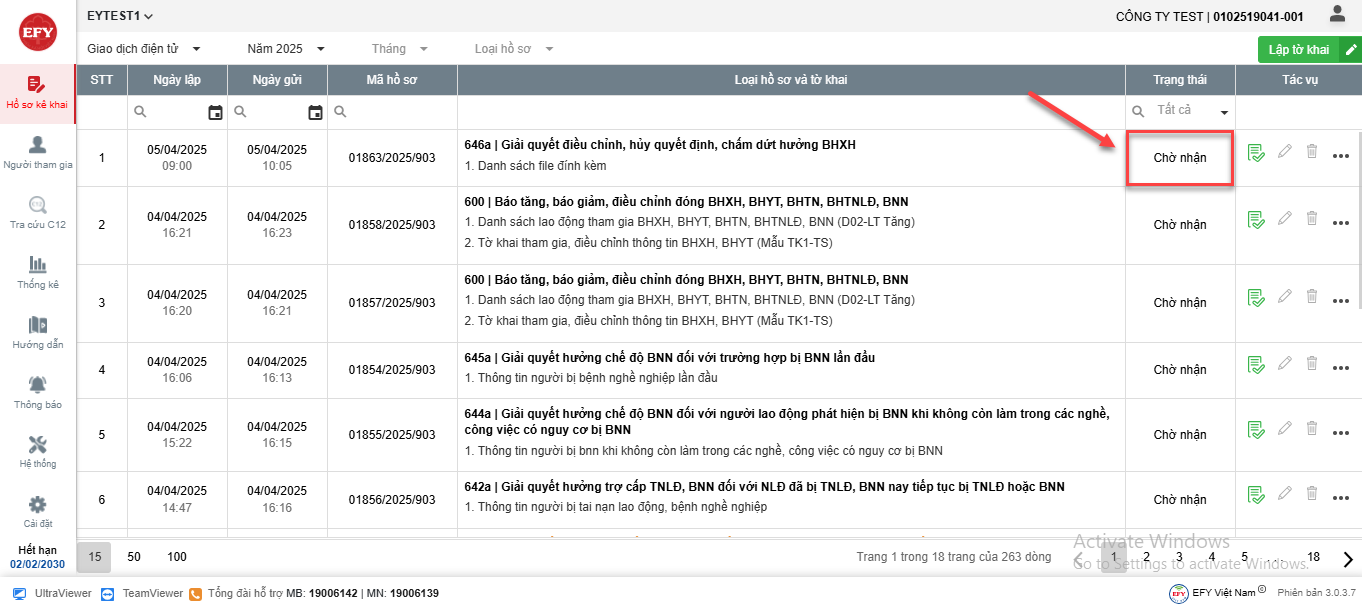This screenshot has height=605, width=1362.
Task: Expand EYTEST1 account dropdown
Action: tap(120, 16)
